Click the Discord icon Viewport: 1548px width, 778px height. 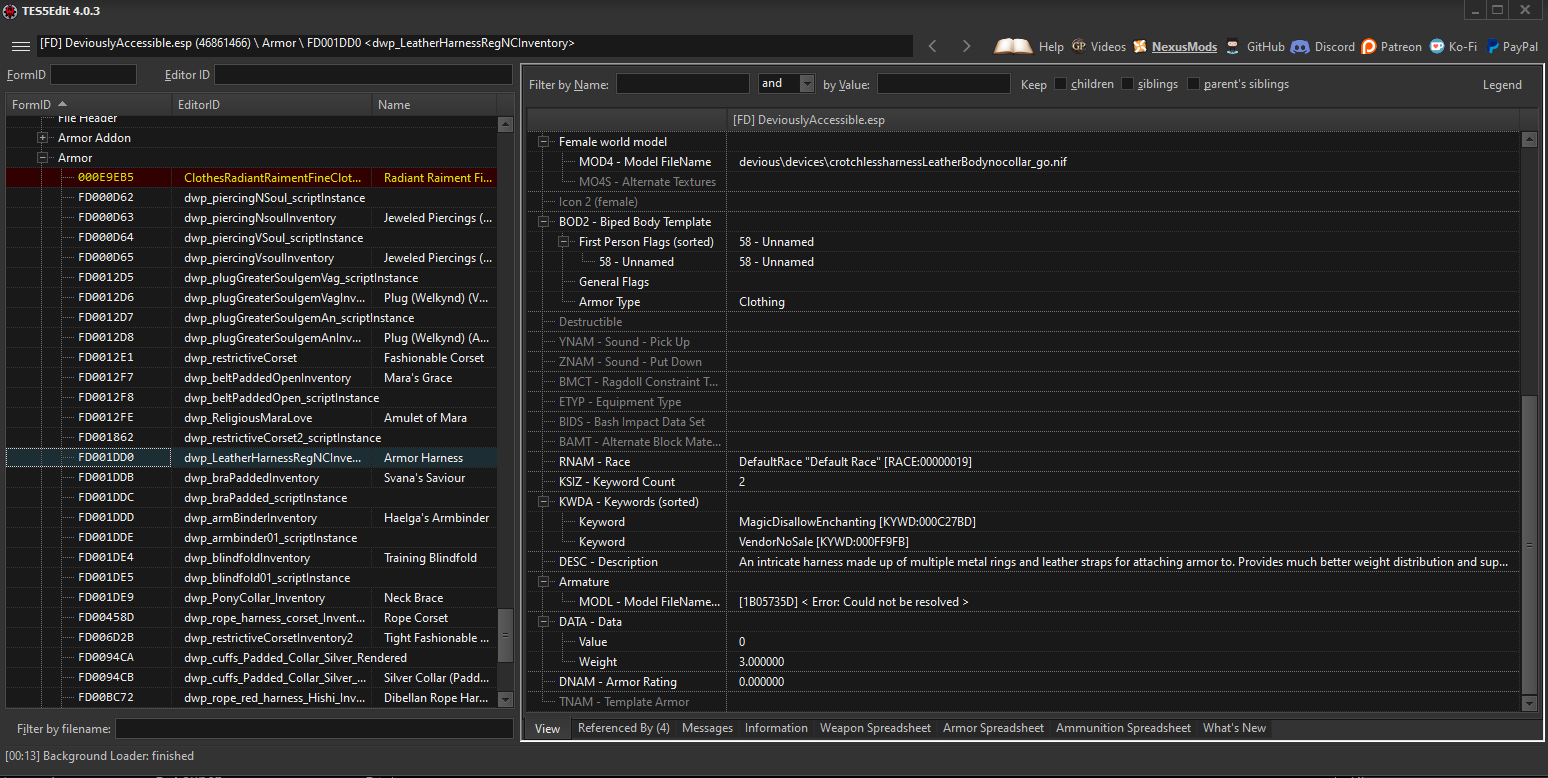click(x=1299, y=45)
